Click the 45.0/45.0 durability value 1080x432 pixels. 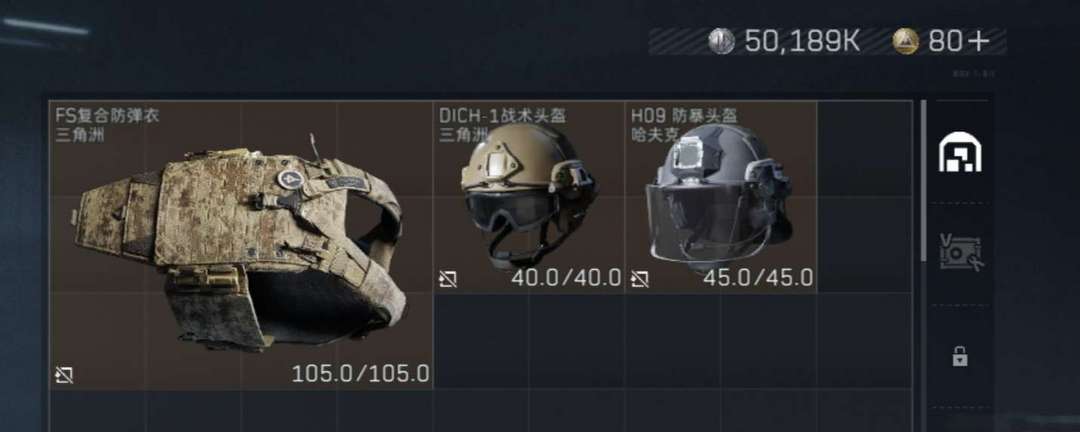pos(758,278)
